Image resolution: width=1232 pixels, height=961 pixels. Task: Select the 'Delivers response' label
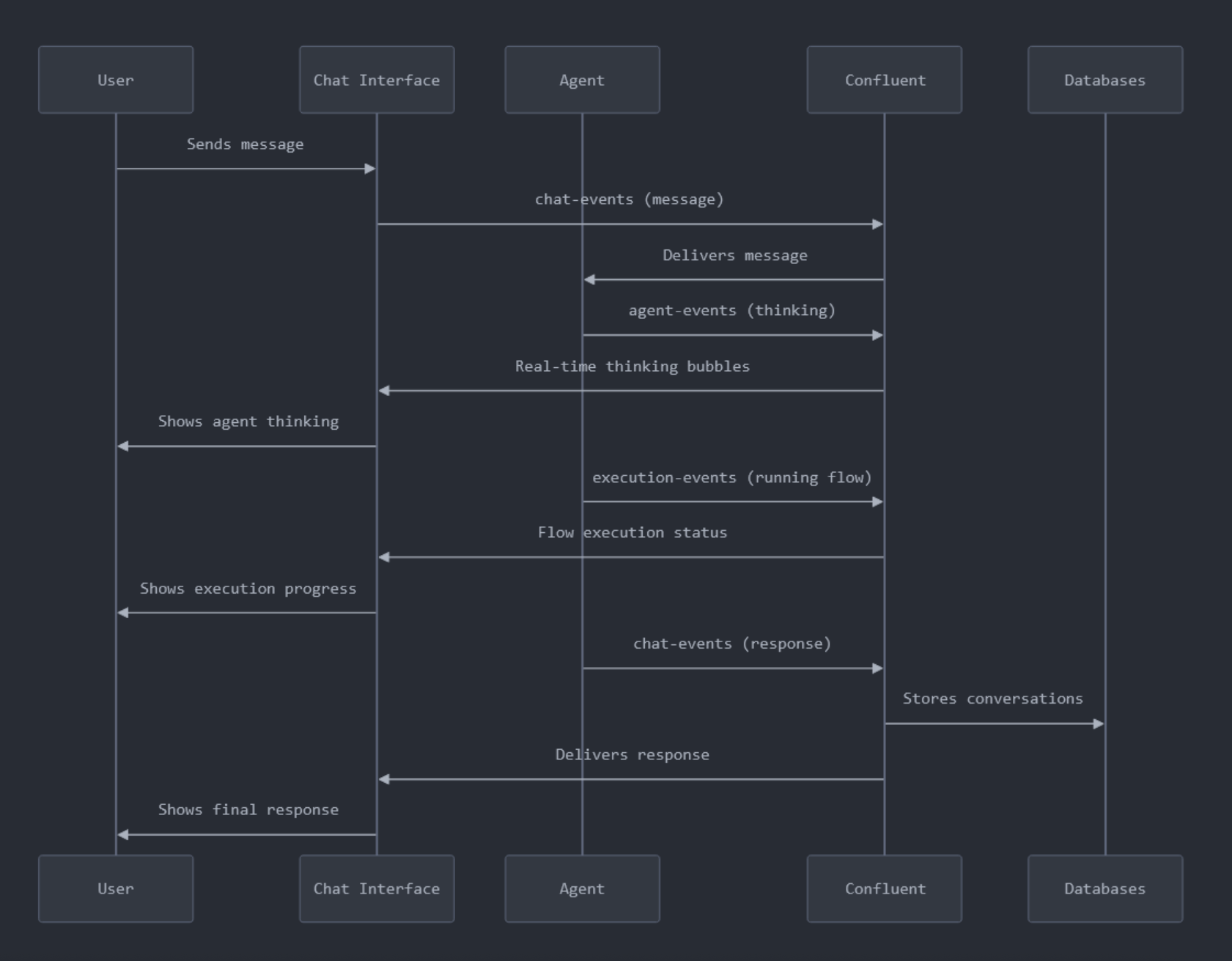point(632,755)
